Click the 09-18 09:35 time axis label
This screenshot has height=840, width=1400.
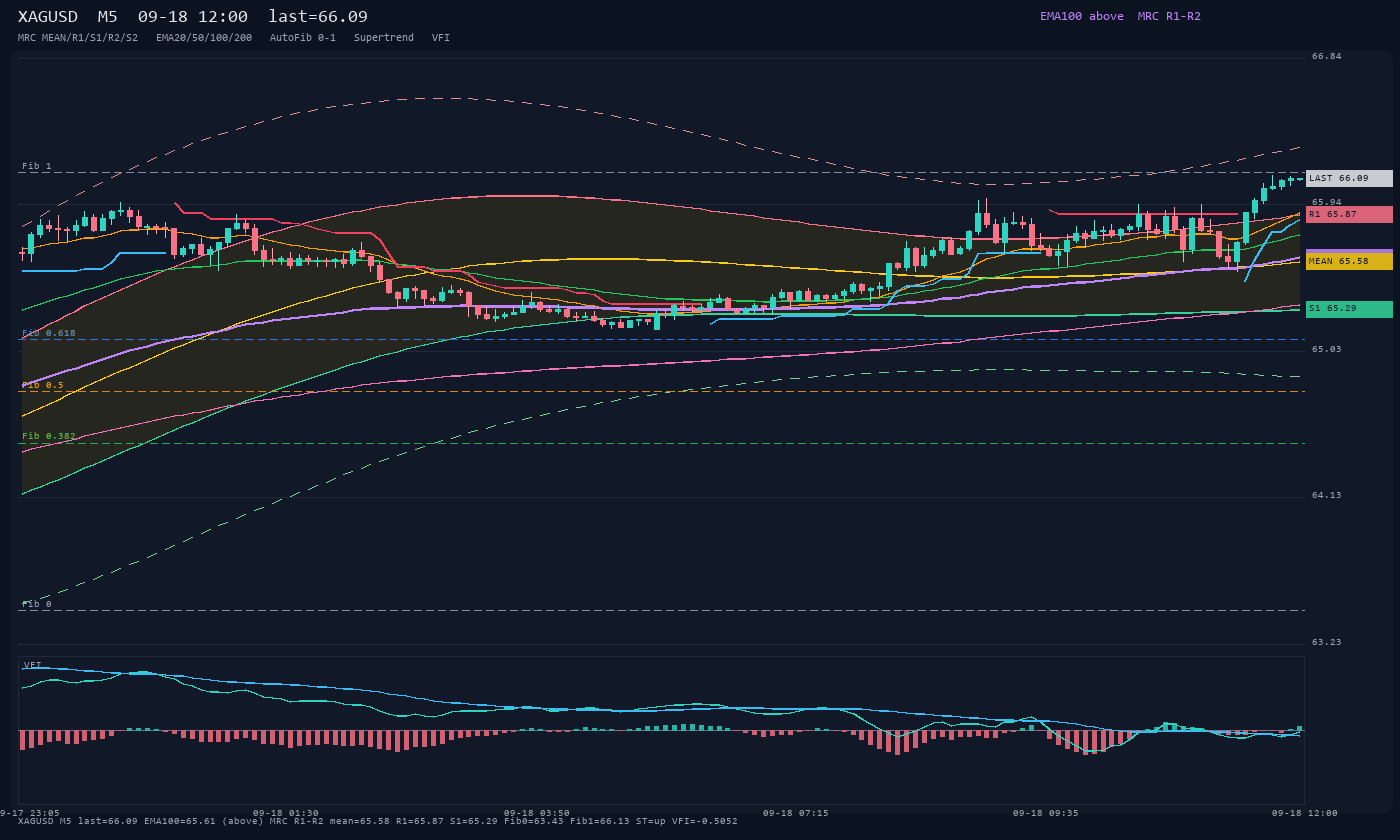click(x=1046, y=813)
